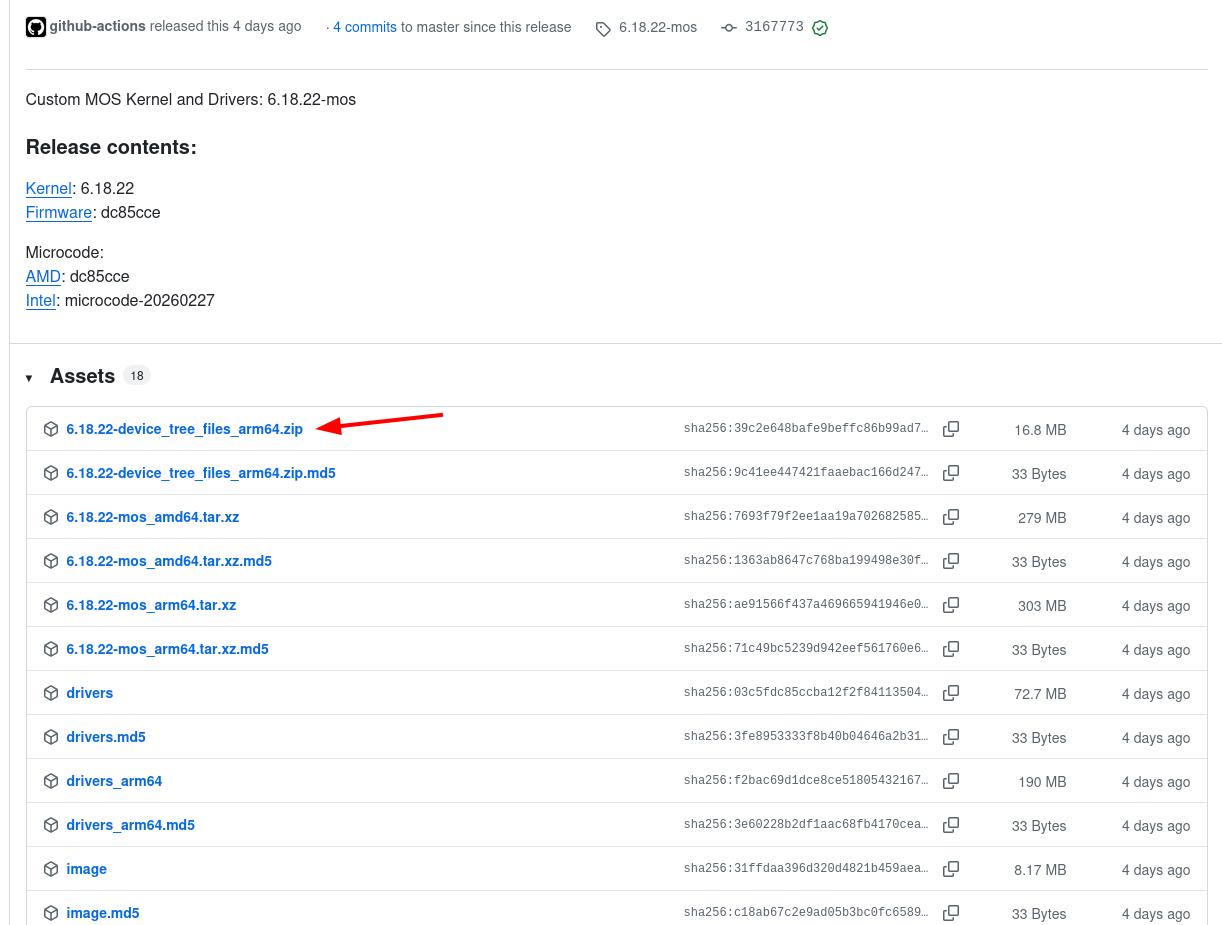Open the Kernel link

pos(48,188)
